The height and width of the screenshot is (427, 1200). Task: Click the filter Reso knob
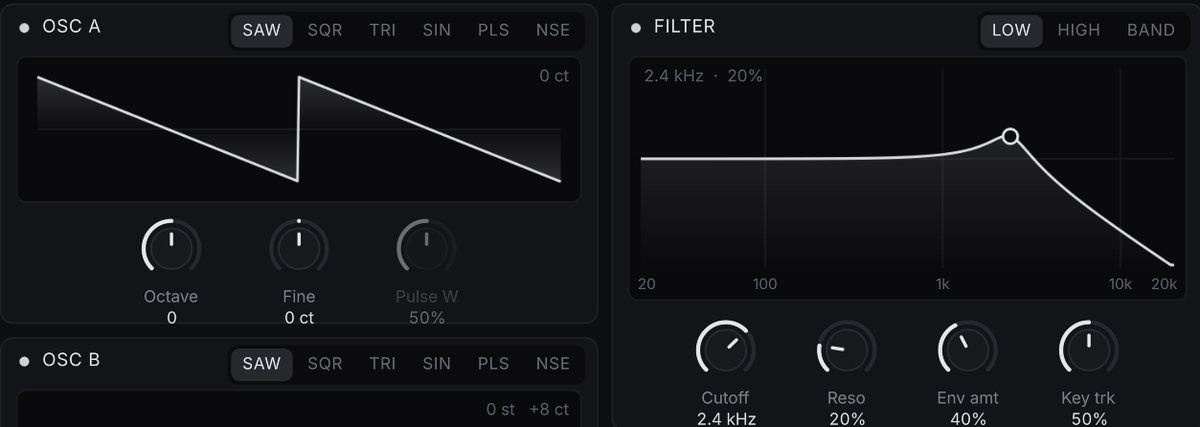[x=847, y=350]
